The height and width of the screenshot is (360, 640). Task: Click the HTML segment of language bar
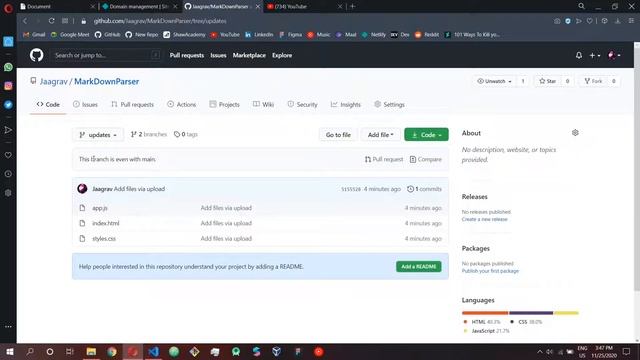pos(485,313)
